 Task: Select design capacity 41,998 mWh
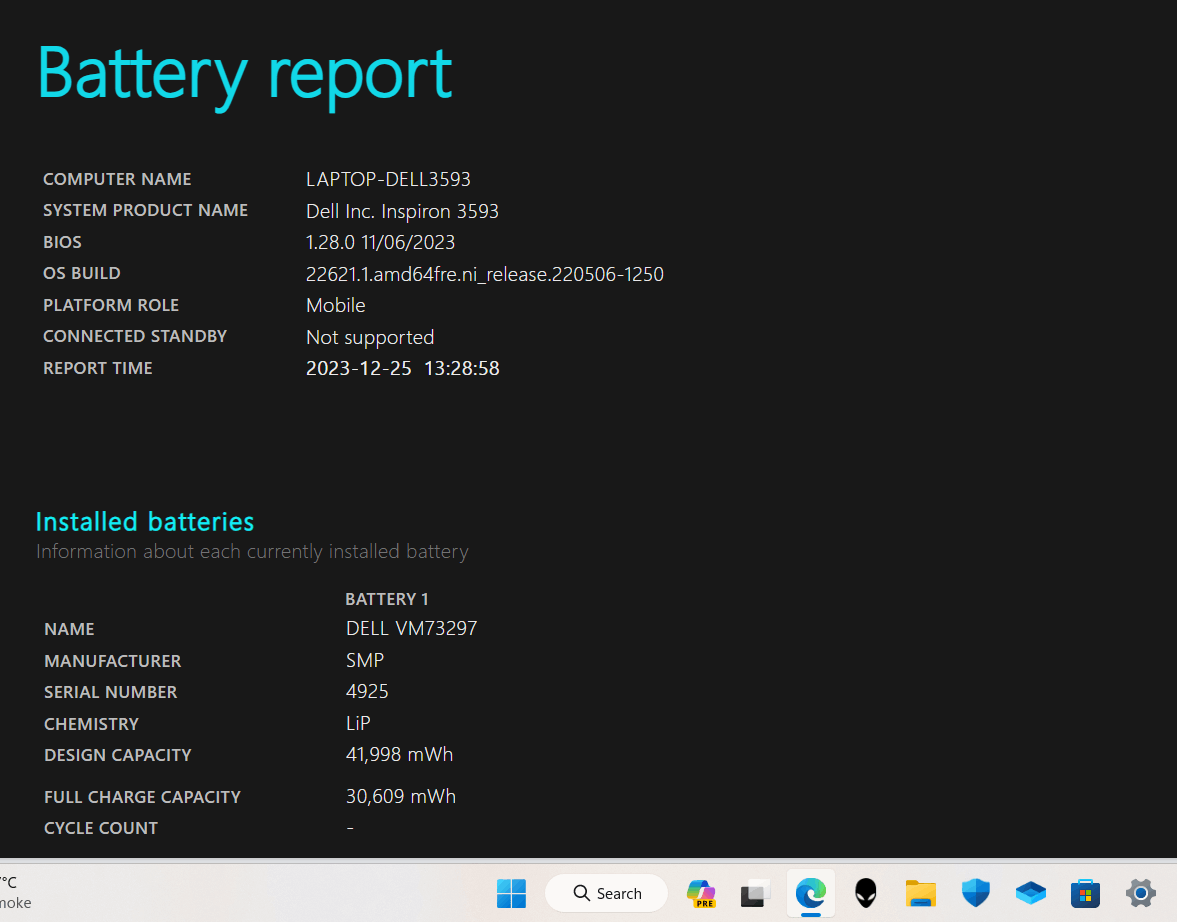pyautogui.click(x=399, y=755)
